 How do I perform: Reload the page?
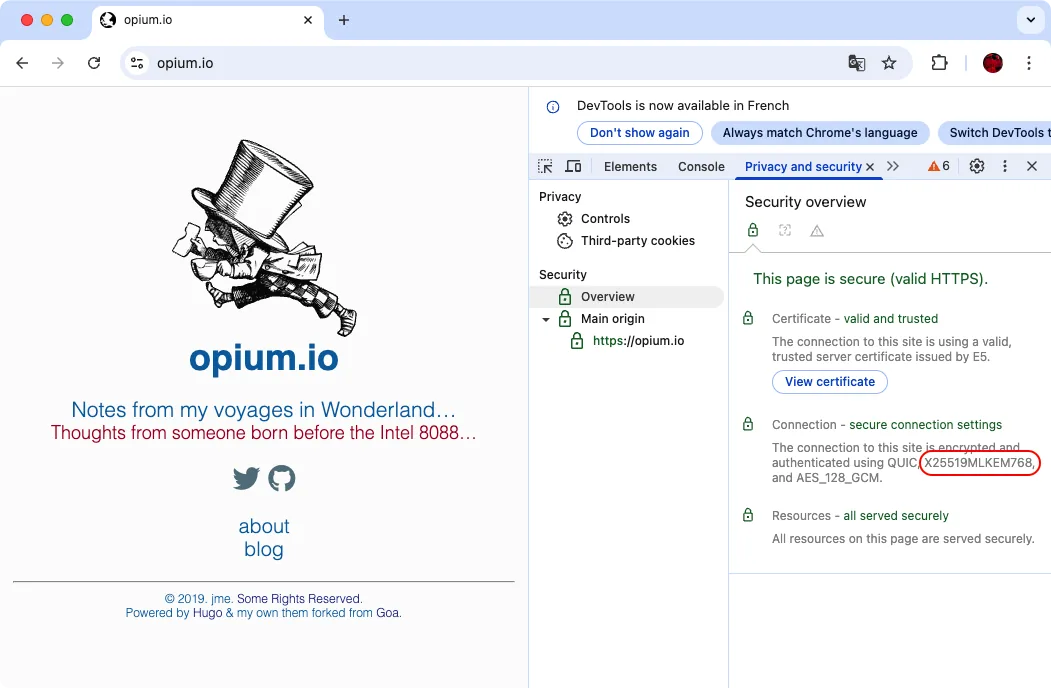(94, 63)
